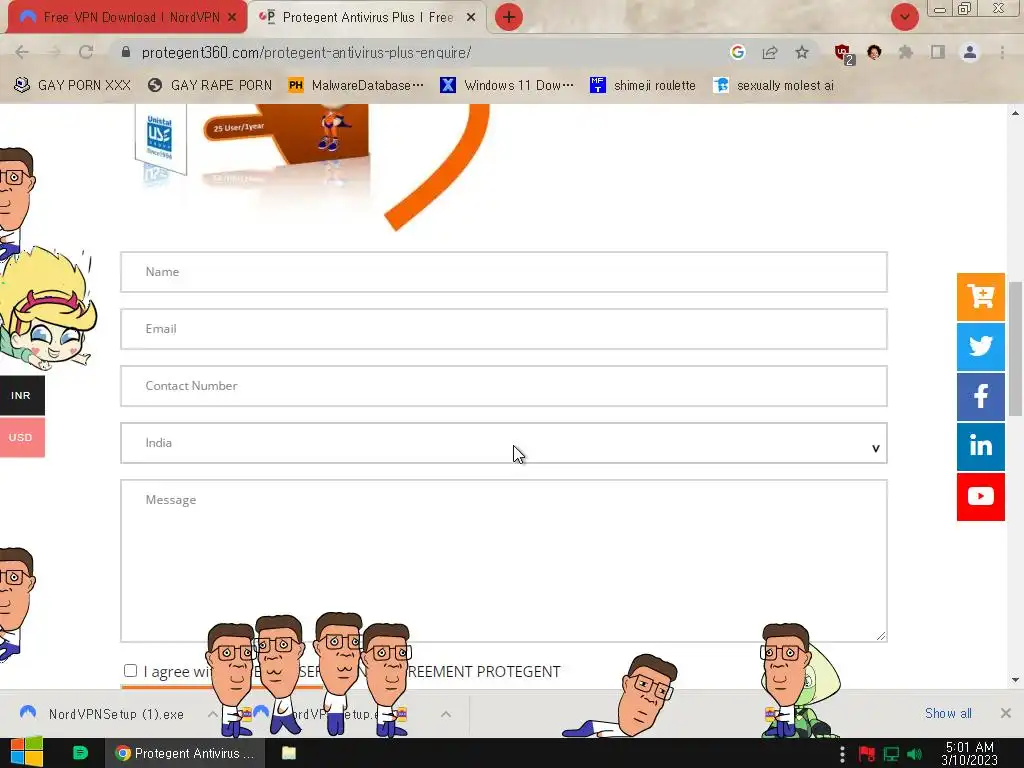Screen dimensions: 1024x768
Task: Open the uBlock Origin extension
Action: pos(843,53)
